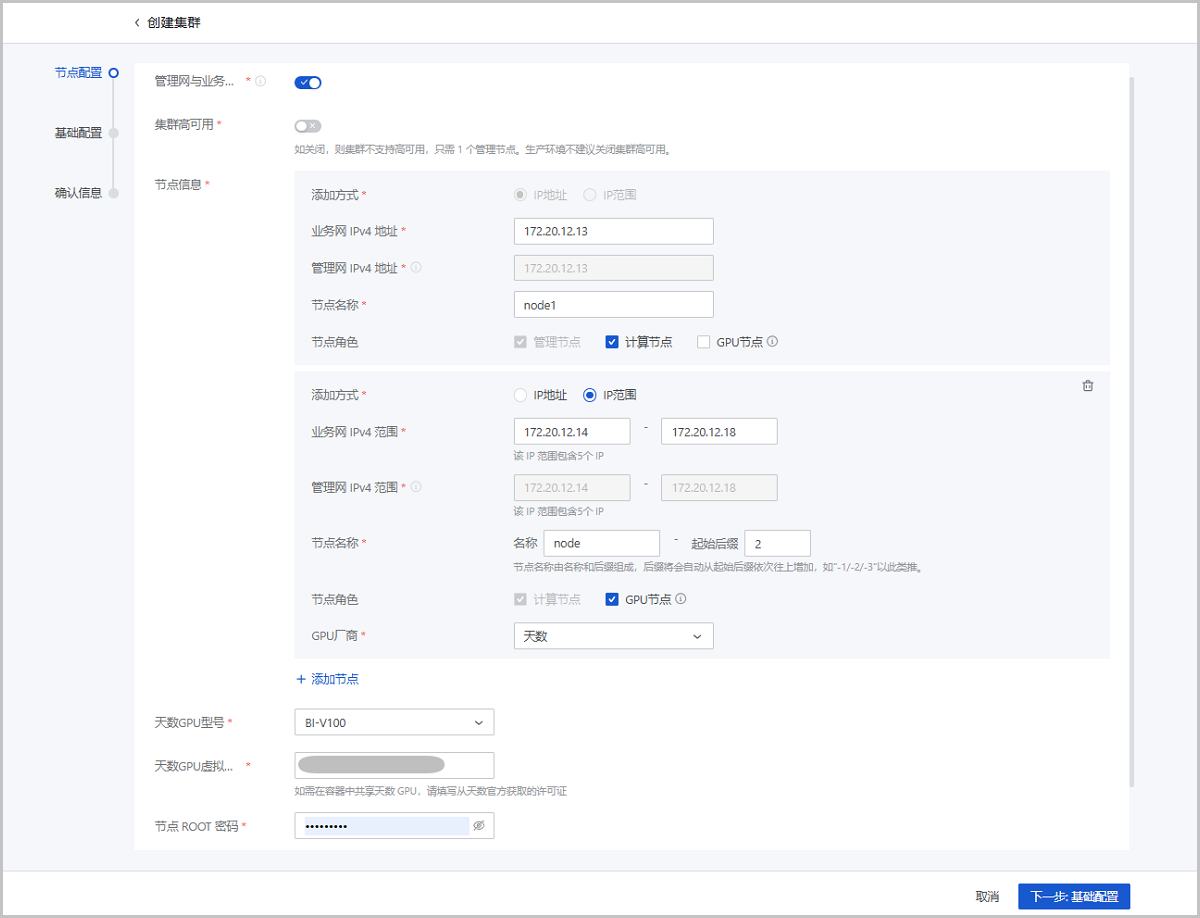Enable the 集群高可用 switch
The height and width of the screenshot is (918, 1200).
tap(308, 126)
